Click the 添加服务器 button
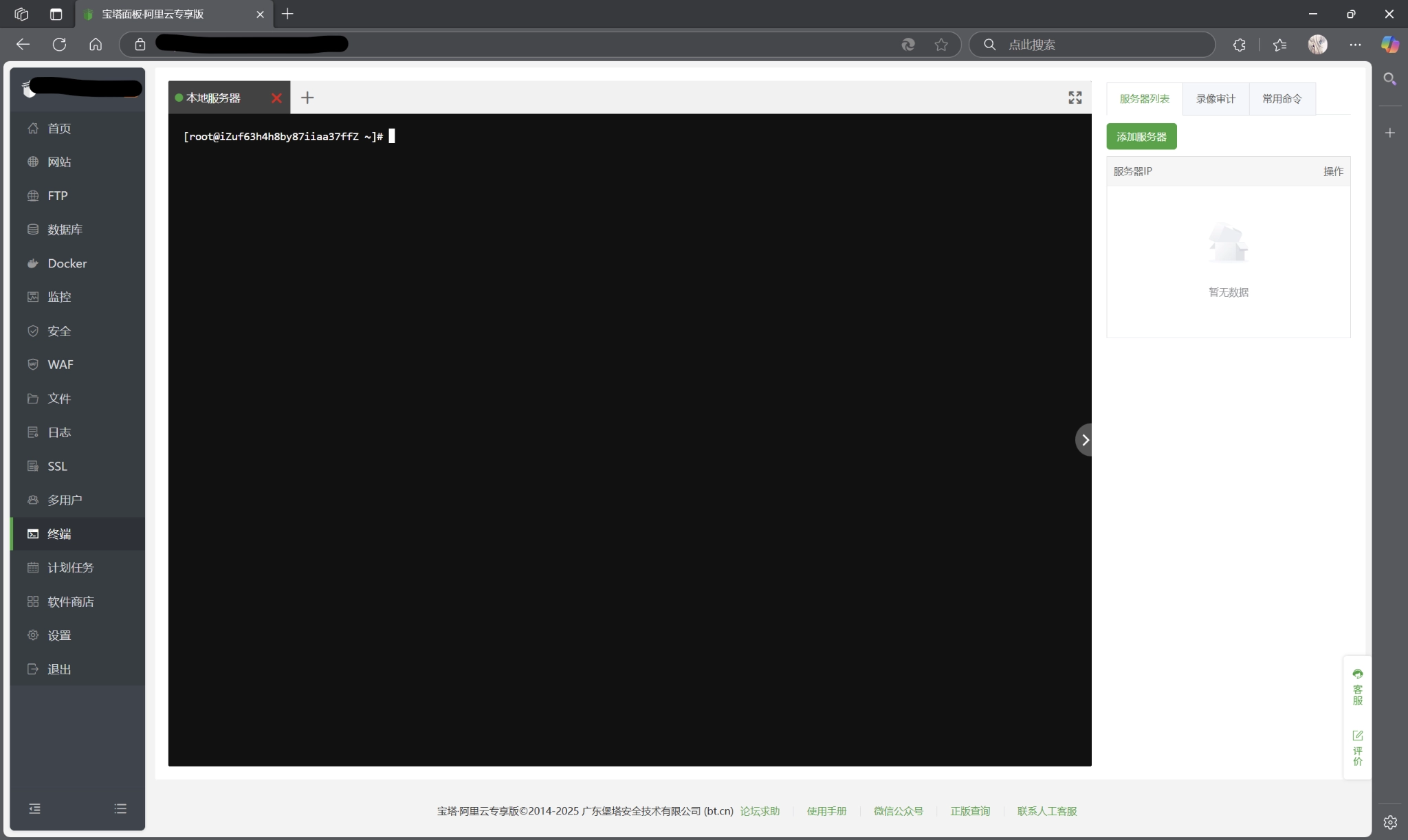1408x840 pixels. [x=1141, y=137]
